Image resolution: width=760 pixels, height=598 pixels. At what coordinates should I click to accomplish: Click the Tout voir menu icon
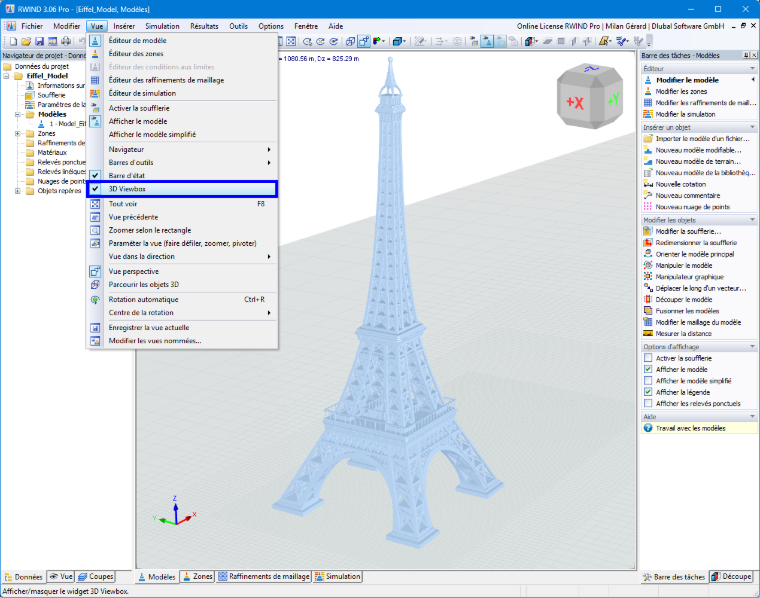click(95, 204)
